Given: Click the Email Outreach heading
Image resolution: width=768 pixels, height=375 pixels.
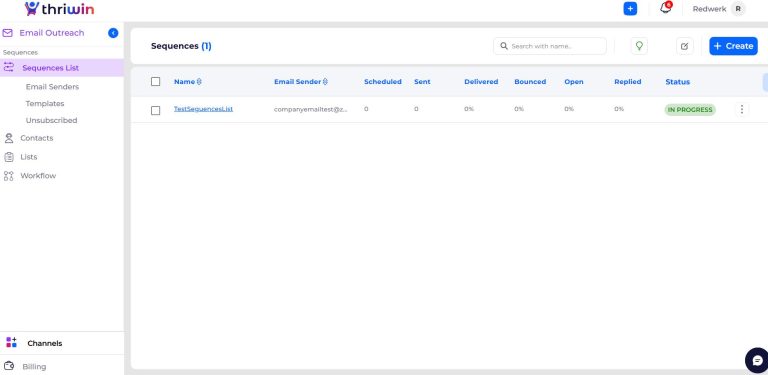Looking at the screenshot, I should click(x=51, y=33).
